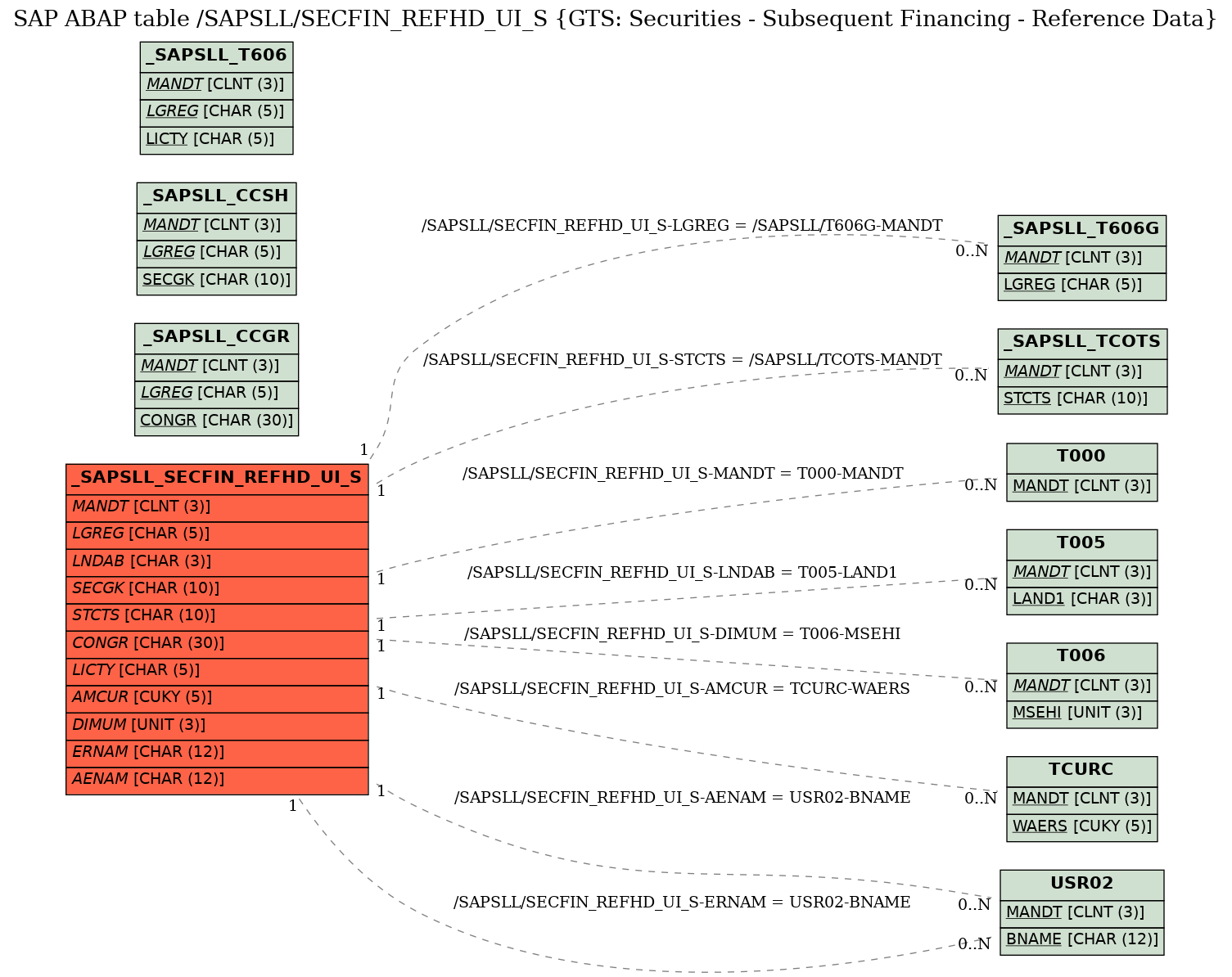The height and width of the screenshot is (977, 1232).
Task: Click the _SAPSLL_CCGR table header
Action: [216, 338]
